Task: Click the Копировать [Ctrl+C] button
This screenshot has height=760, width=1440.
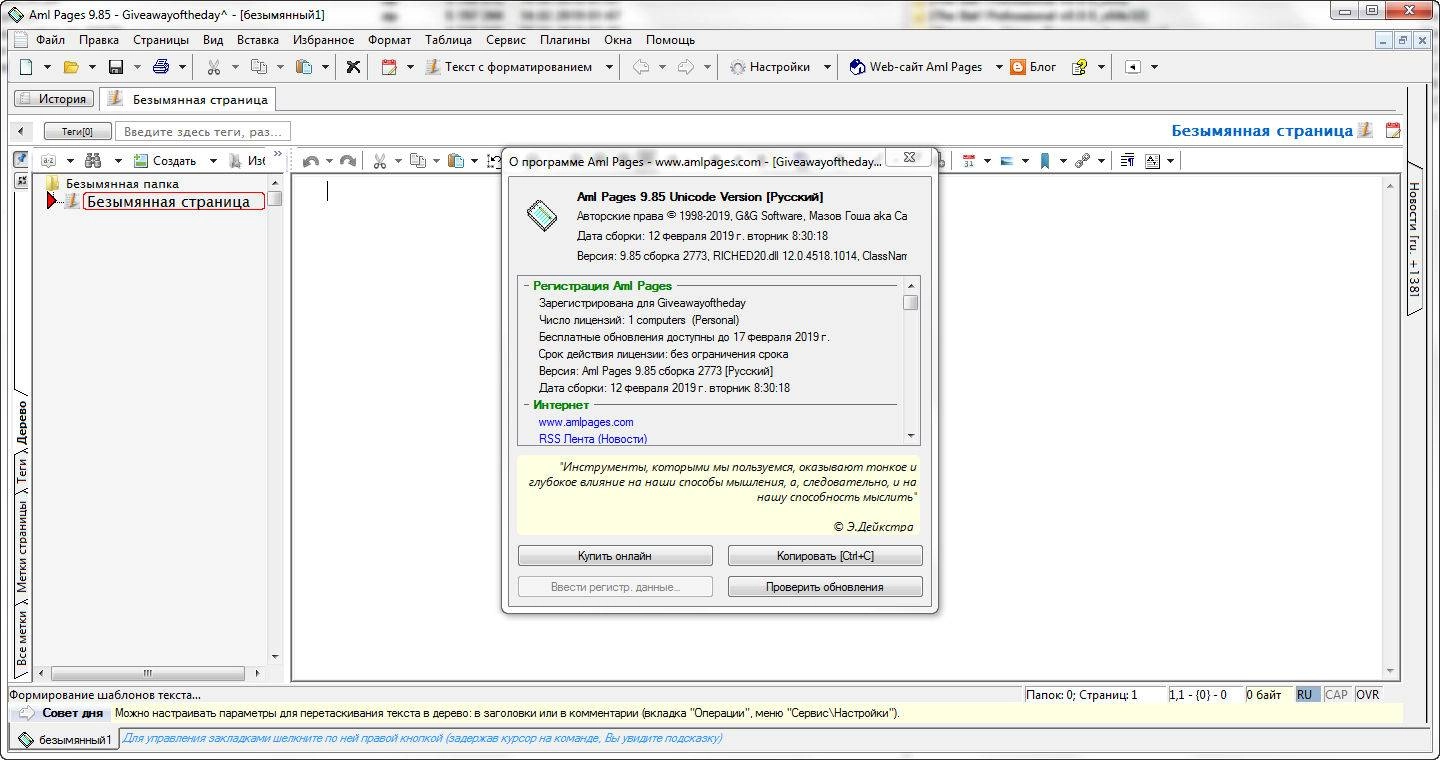Action: 825,556
